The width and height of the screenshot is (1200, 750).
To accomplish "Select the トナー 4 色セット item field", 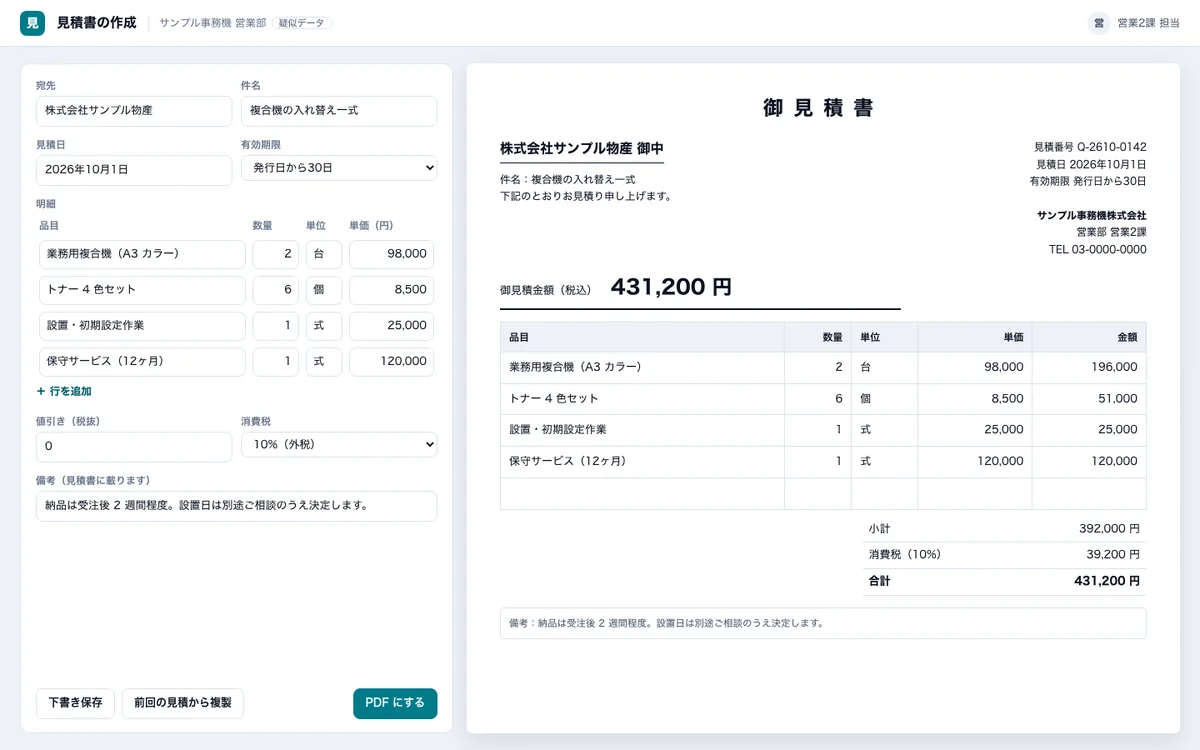I will tap(142, 290).
